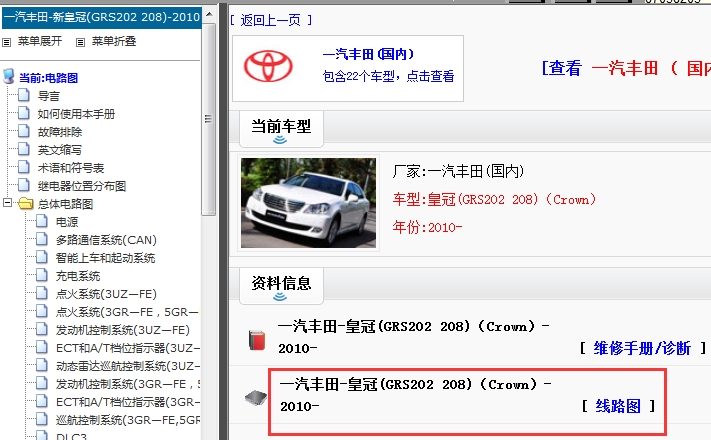The width and height of the screenshot is (711, 440).
Task: Select the page icon for 故障排除
Action: 24,131
